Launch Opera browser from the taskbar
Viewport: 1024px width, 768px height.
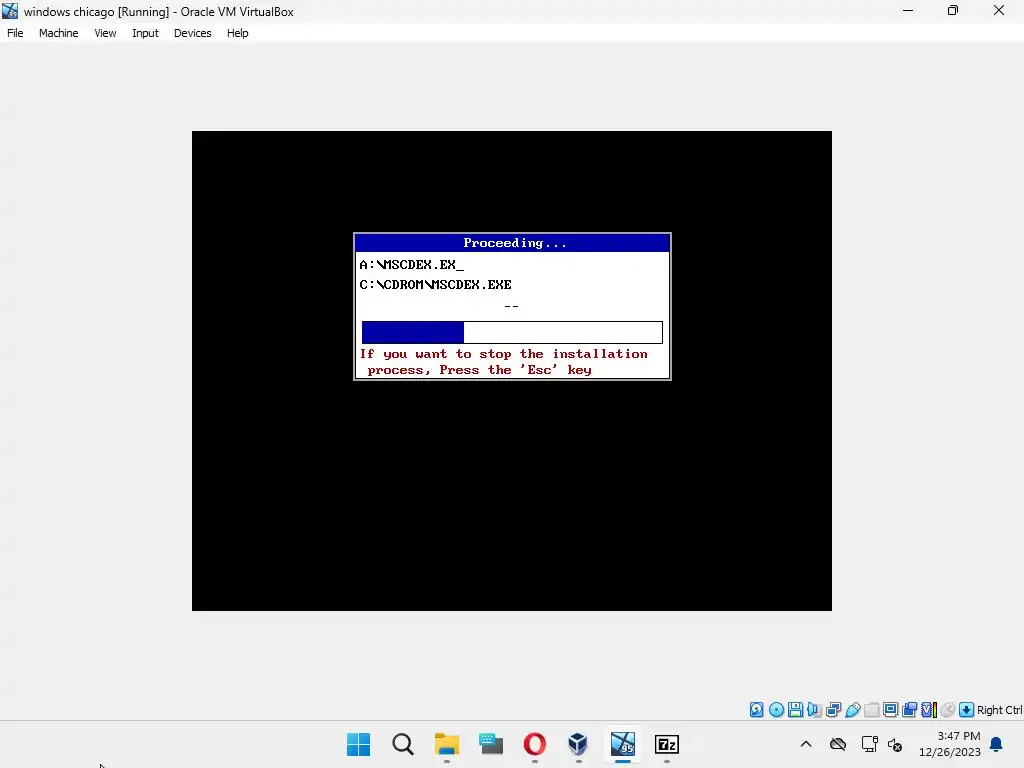tap(534, 744)
